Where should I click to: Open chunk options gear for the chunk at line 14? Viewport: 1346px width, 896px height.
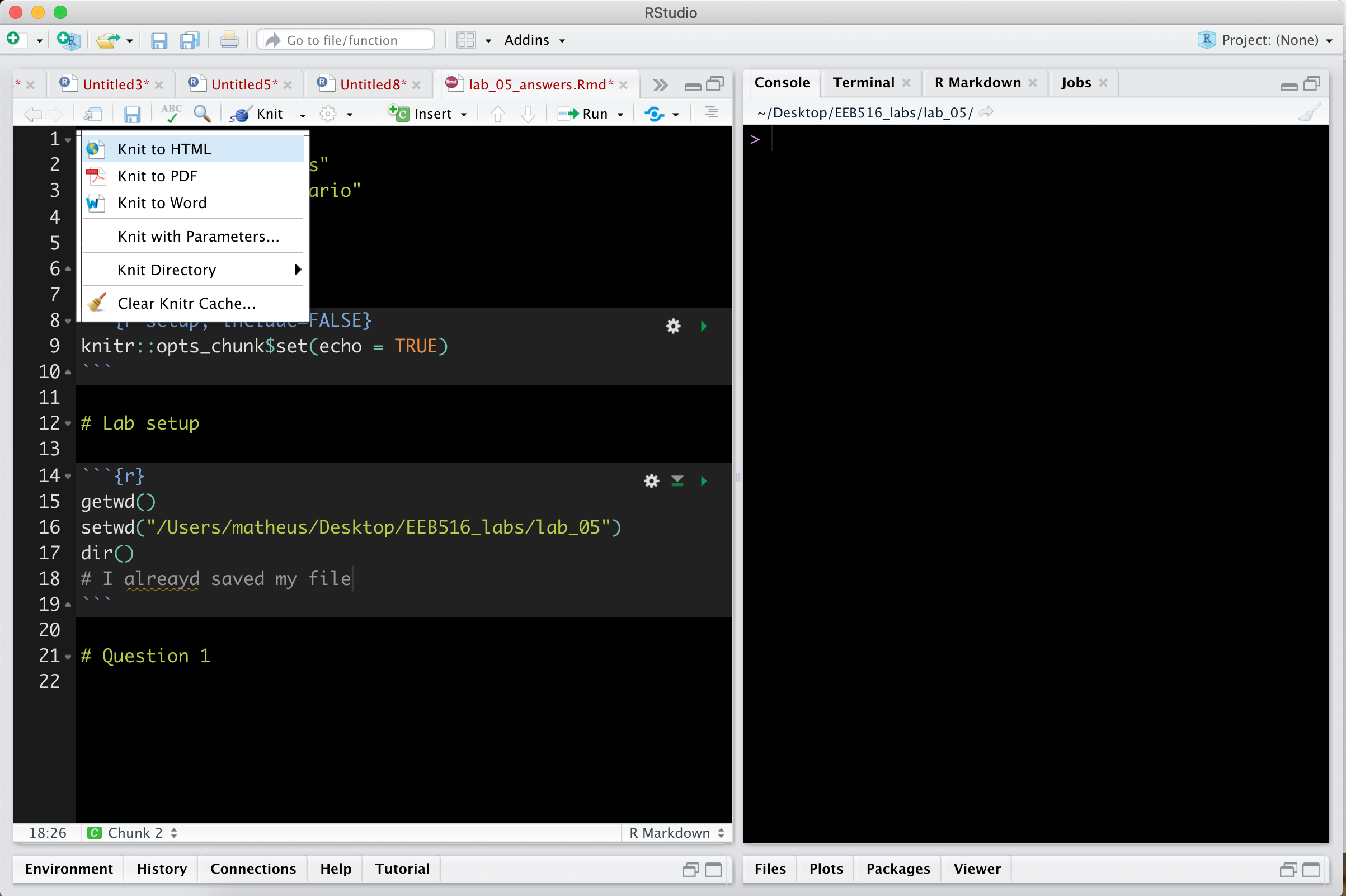pos(651,481)
